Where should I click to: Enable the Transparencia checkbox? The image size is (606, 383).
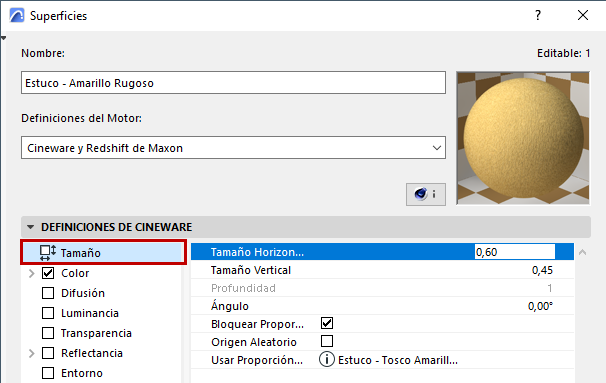pos(48,333)
